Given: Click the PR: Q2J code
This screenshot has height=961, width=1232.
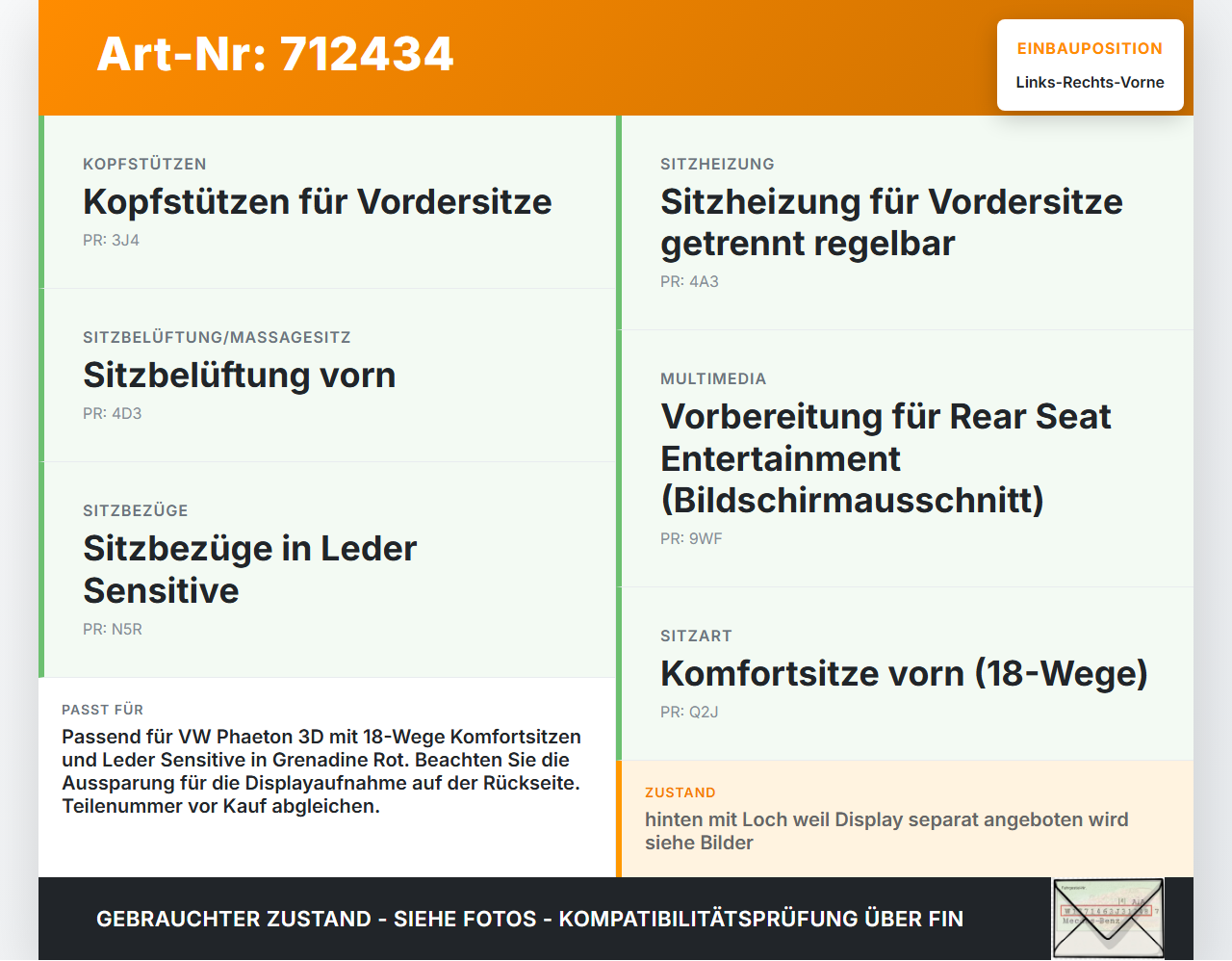Looking at the screenshot, I should tap(689, 712).
